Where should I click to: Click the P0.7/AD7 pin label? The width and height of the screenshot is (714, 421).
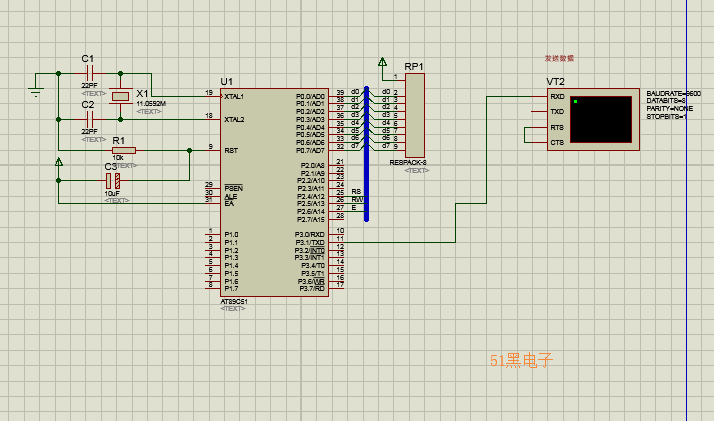tap(311, 151)
